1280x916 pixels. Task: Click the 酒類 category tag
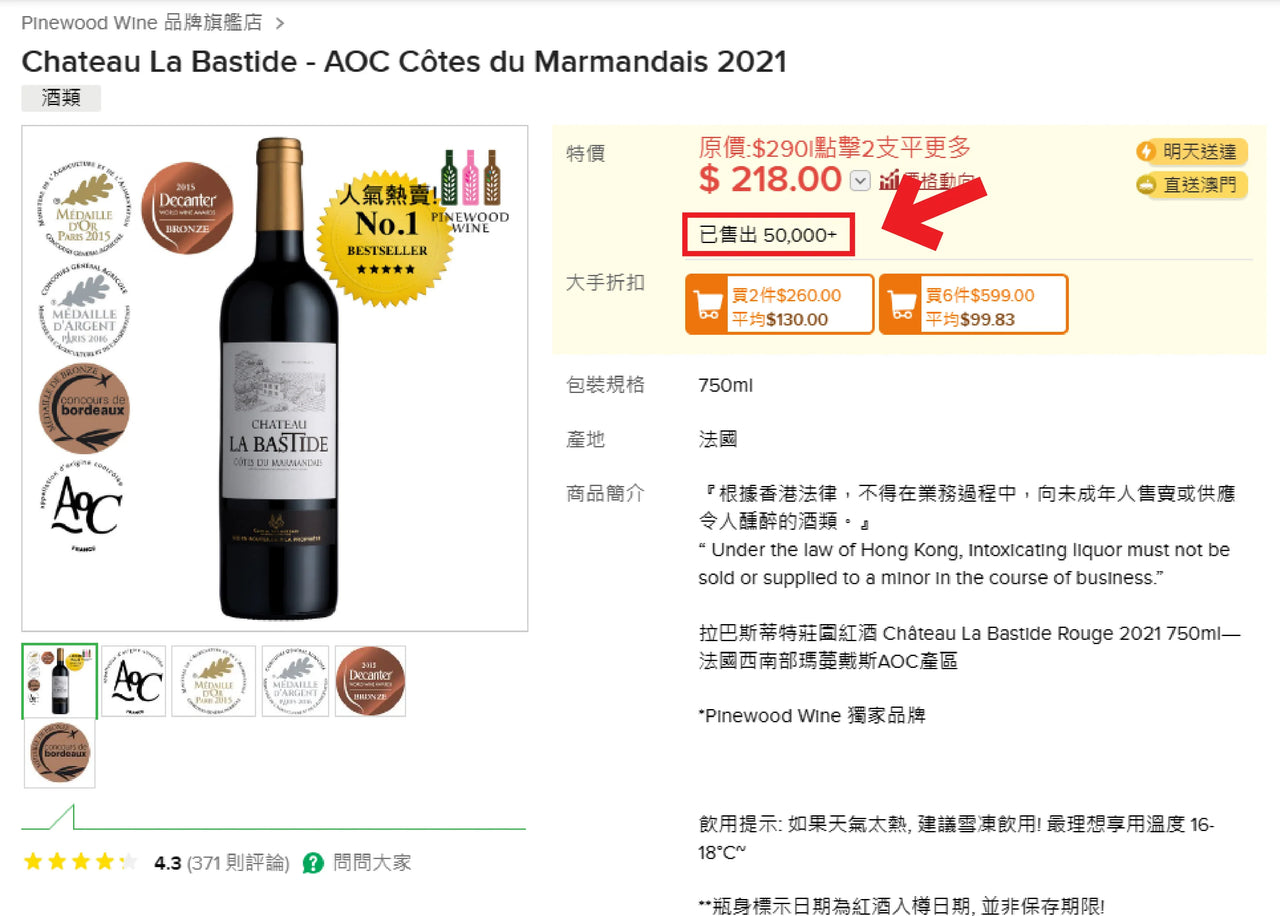(61, 98)
